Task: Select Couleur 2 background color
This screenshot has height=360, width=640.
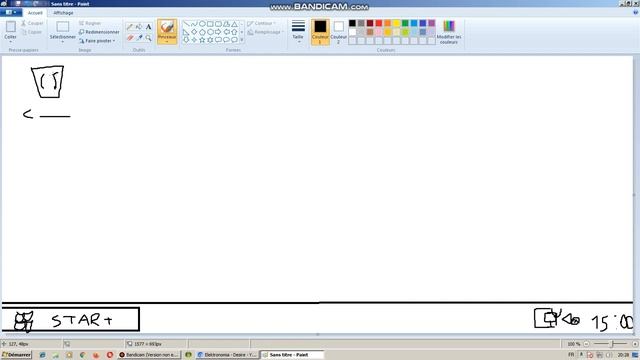Action: coord(338,31)
